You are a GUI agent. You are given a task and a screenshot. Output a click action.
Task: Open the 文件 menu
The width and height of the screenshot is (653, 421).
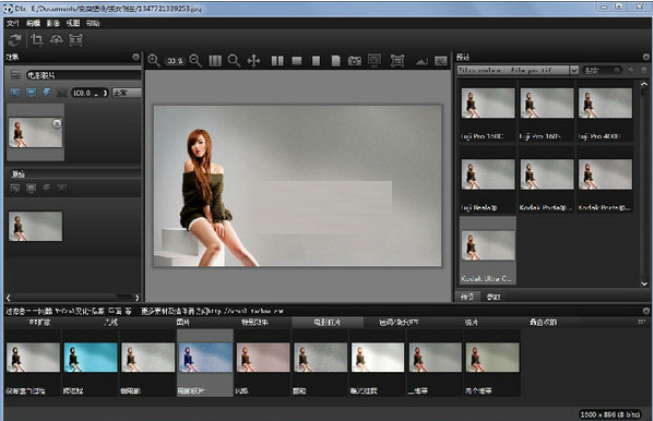point(12,21)
